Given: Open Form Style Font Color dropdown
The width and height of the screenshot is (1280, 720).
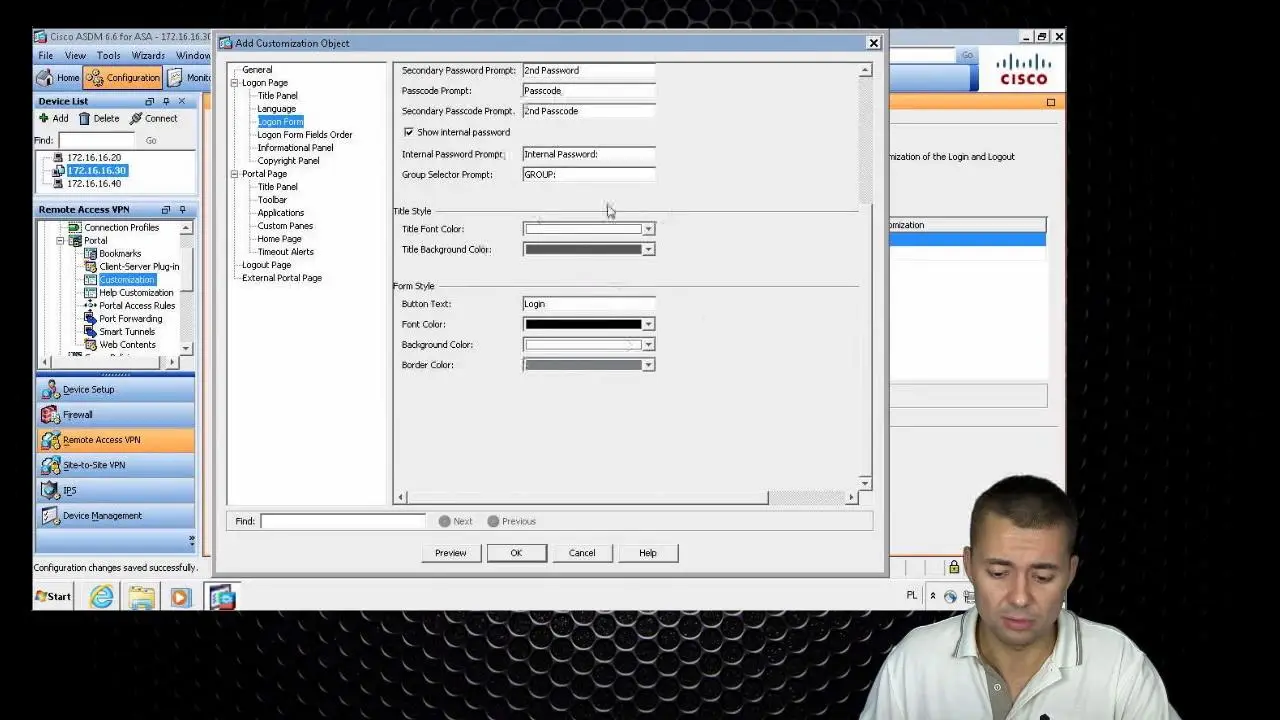Looking at the screenshot, I should (648, 324).
